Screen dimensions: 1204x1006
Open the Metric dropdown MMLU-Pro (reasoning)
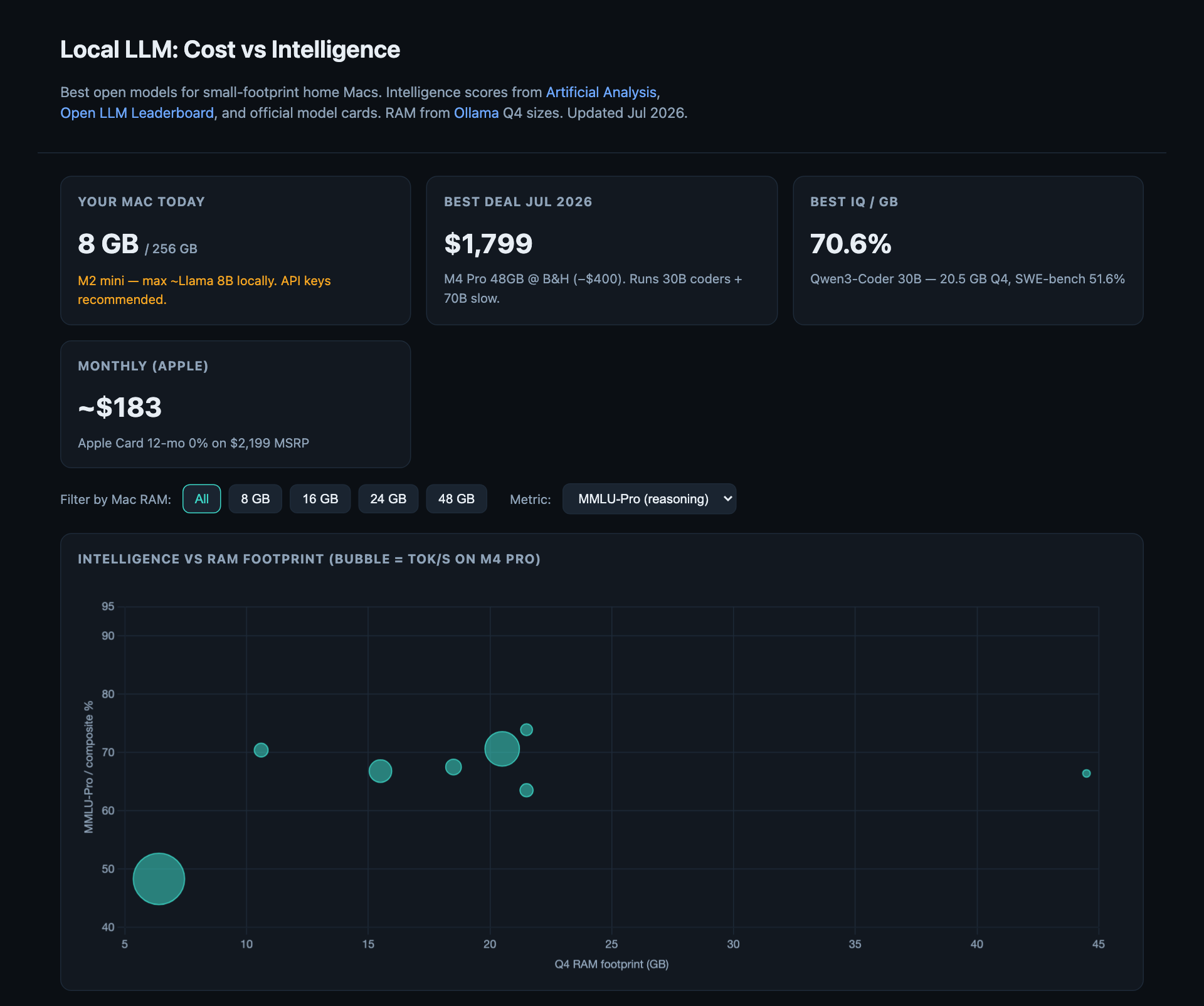point(649,499)
